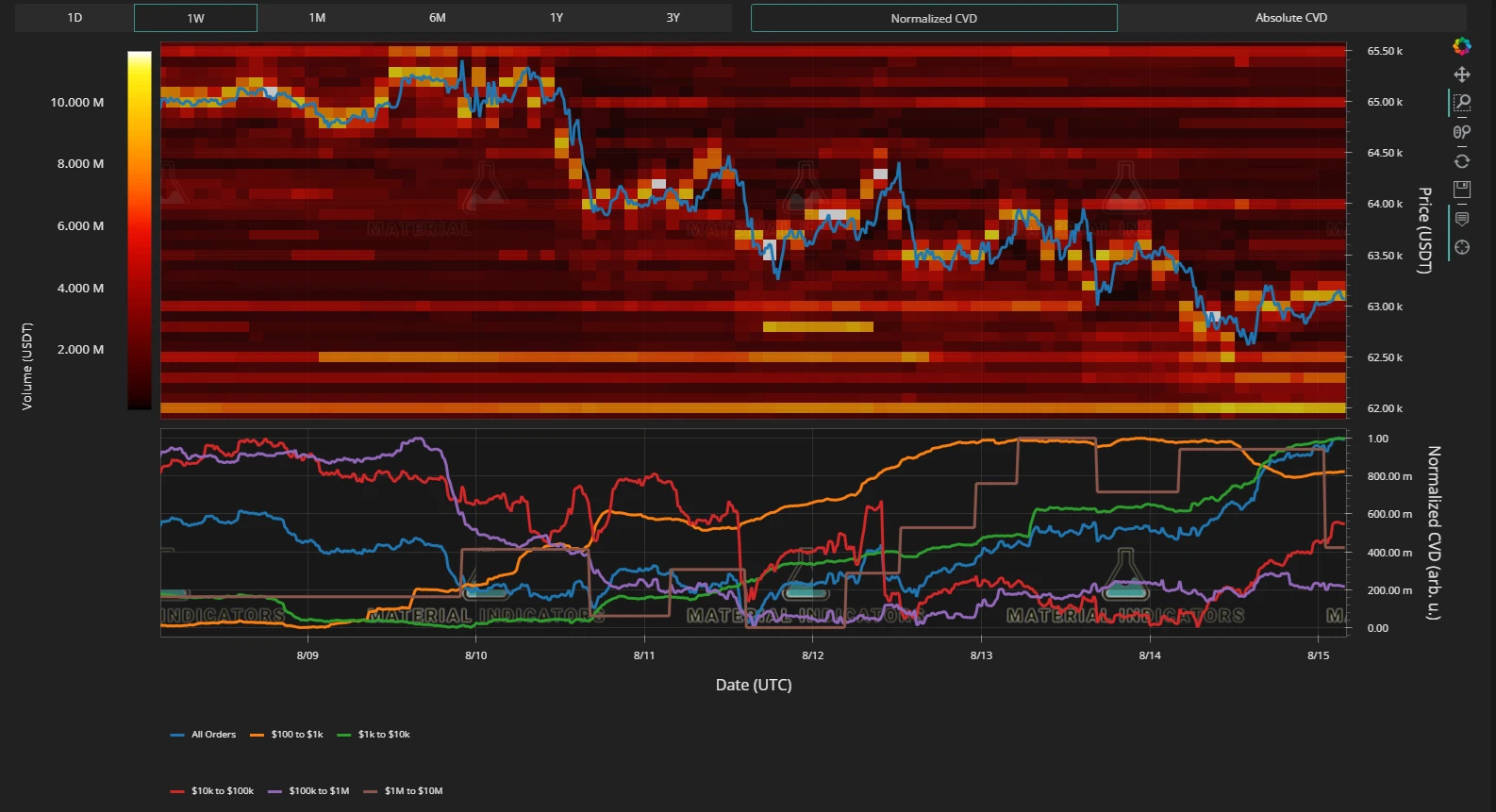1496x812 pixels.
Task: Click the 400.00 m CVD tick
Action: pos(1389,553)
